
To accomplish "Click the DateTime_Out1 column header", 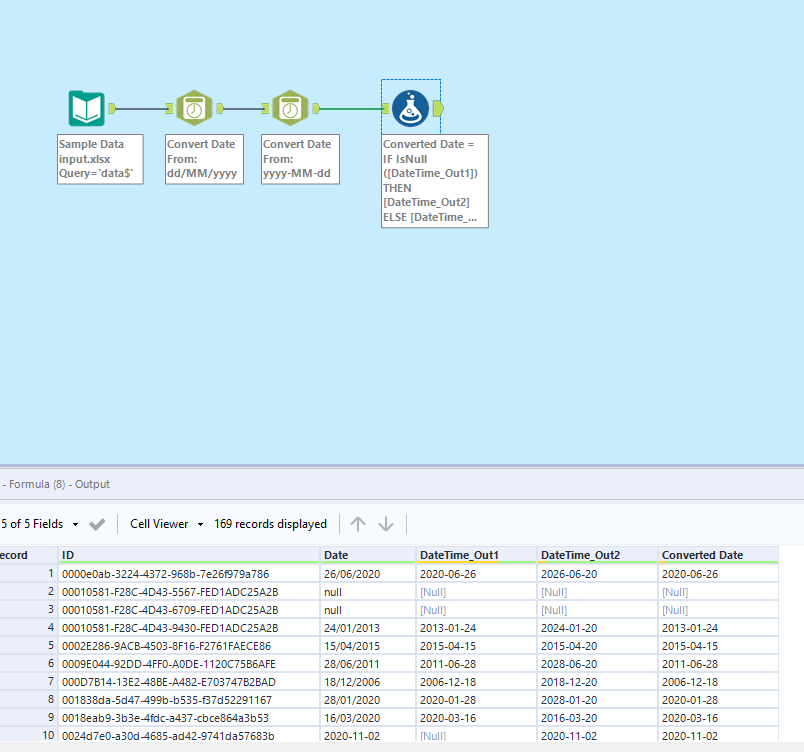I will coord(476,555).
